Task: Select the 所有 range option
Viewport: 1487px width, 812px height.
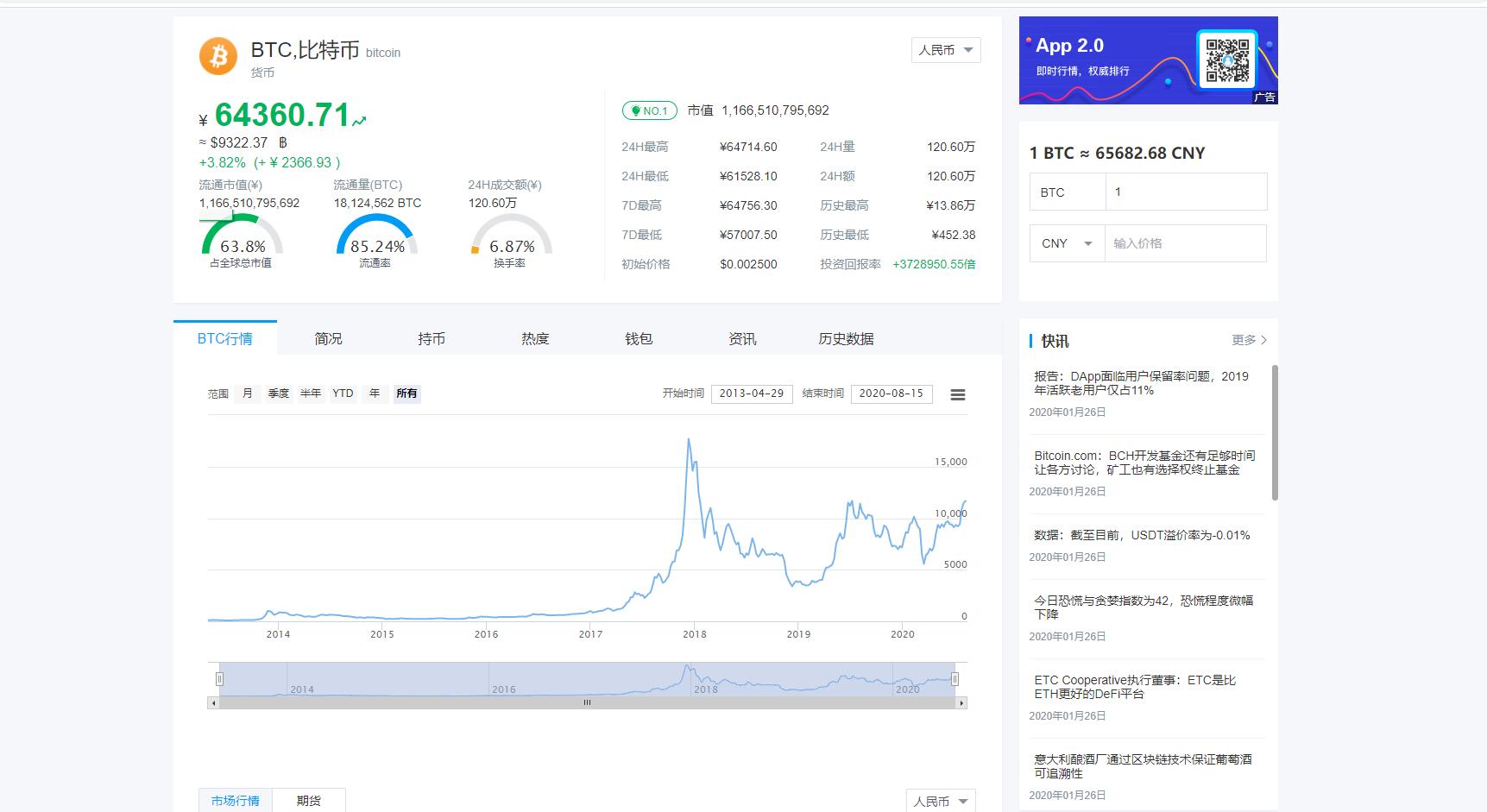Action: [x=406, y=393]
